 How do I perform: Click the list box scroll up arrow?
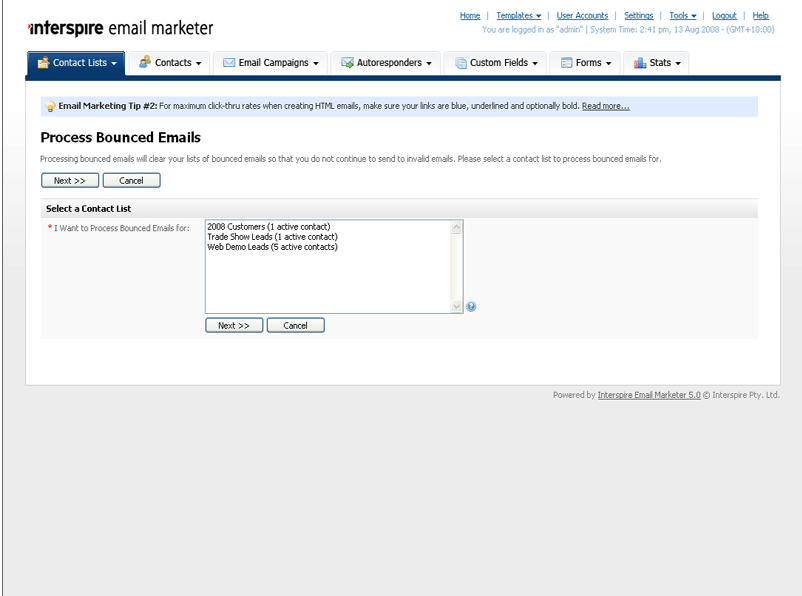pyautogui.click(x=456, y=227)
